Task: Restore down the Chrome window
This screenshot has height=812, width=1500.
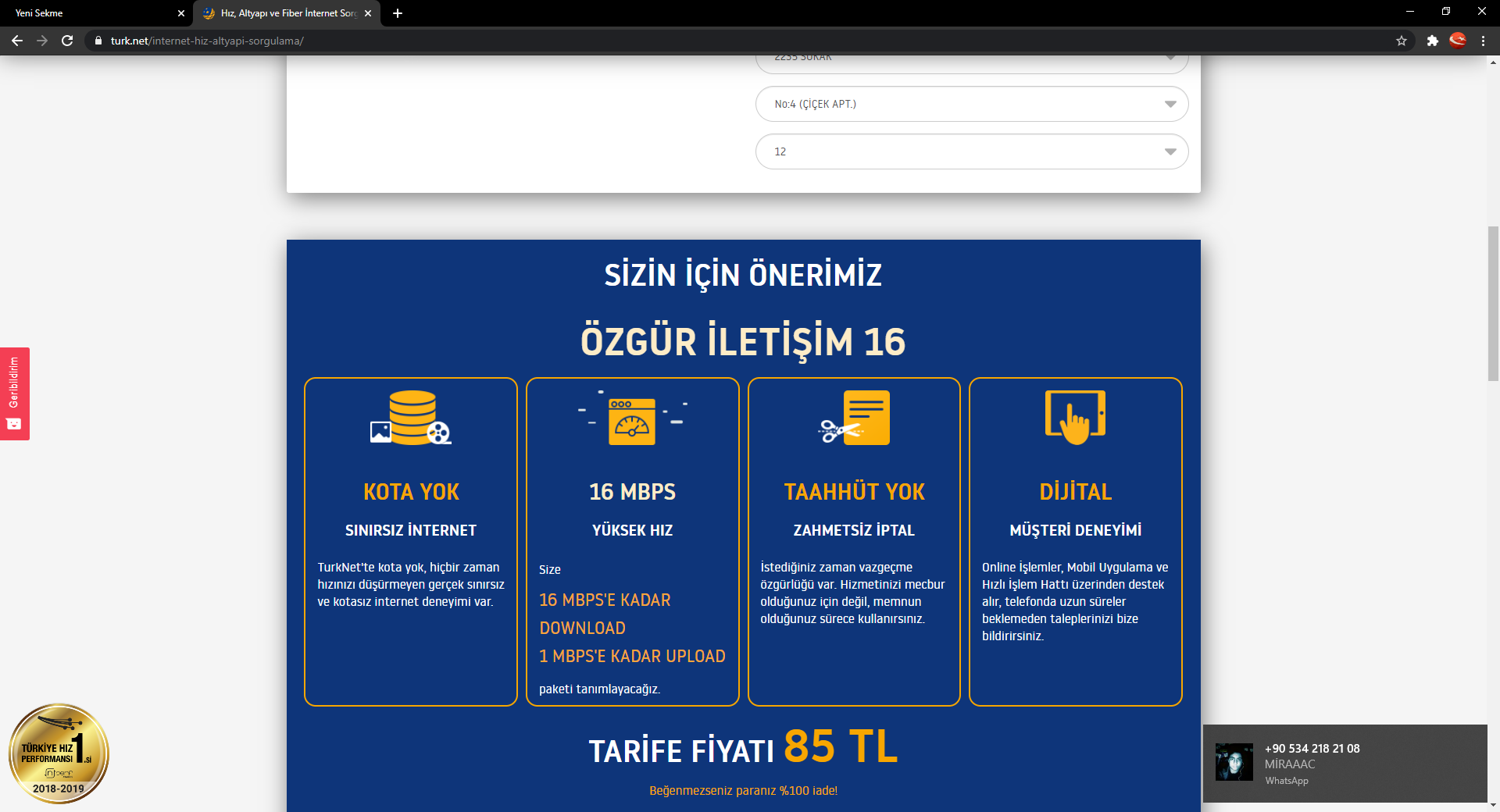Action: tap(1446, 12)
